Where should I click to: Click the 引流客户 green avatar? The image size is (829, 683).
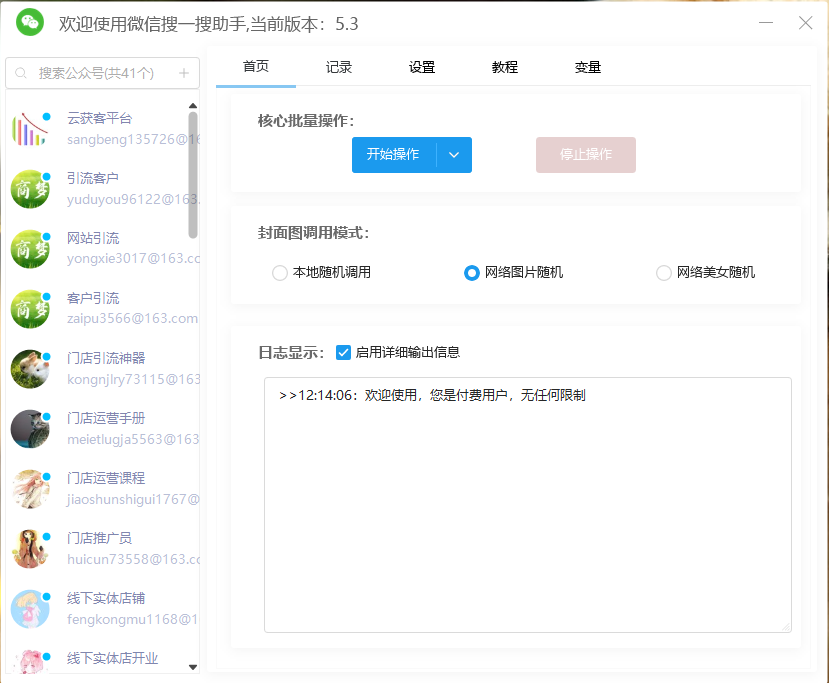point(31,189)
